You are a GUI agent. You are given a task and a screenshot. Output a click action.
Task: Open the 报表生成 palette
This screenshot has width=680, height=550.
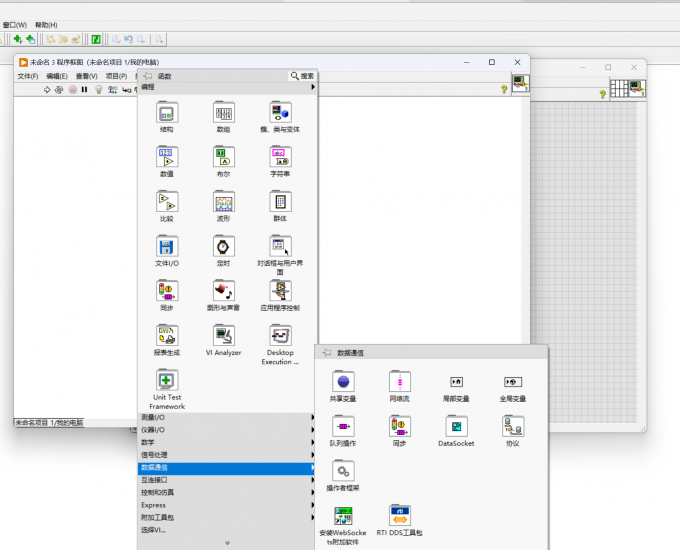tap(167, 335)
